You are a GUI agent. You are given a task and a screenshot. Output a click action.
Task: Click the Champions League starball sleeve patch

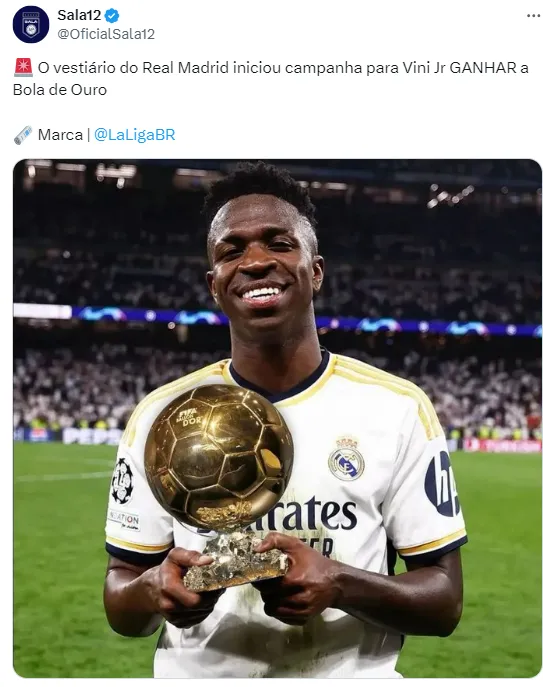tap(122, 481)
